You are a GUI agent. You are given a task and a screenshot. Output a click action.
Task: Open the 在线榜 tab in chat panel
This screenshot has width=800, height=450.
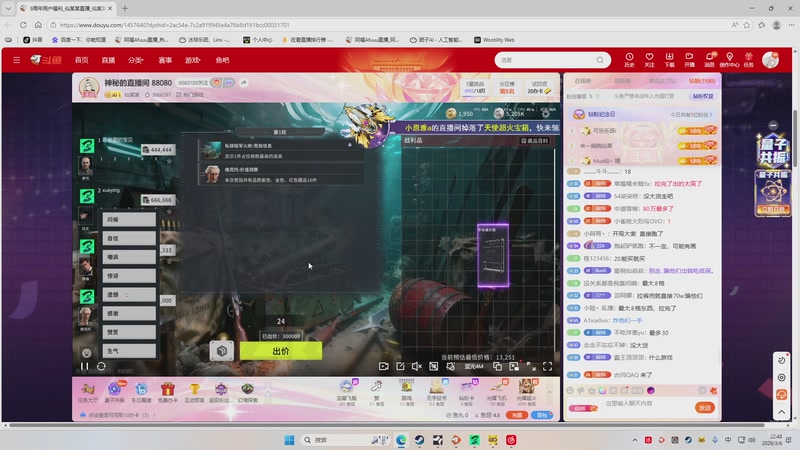click(x=583, y=81)
